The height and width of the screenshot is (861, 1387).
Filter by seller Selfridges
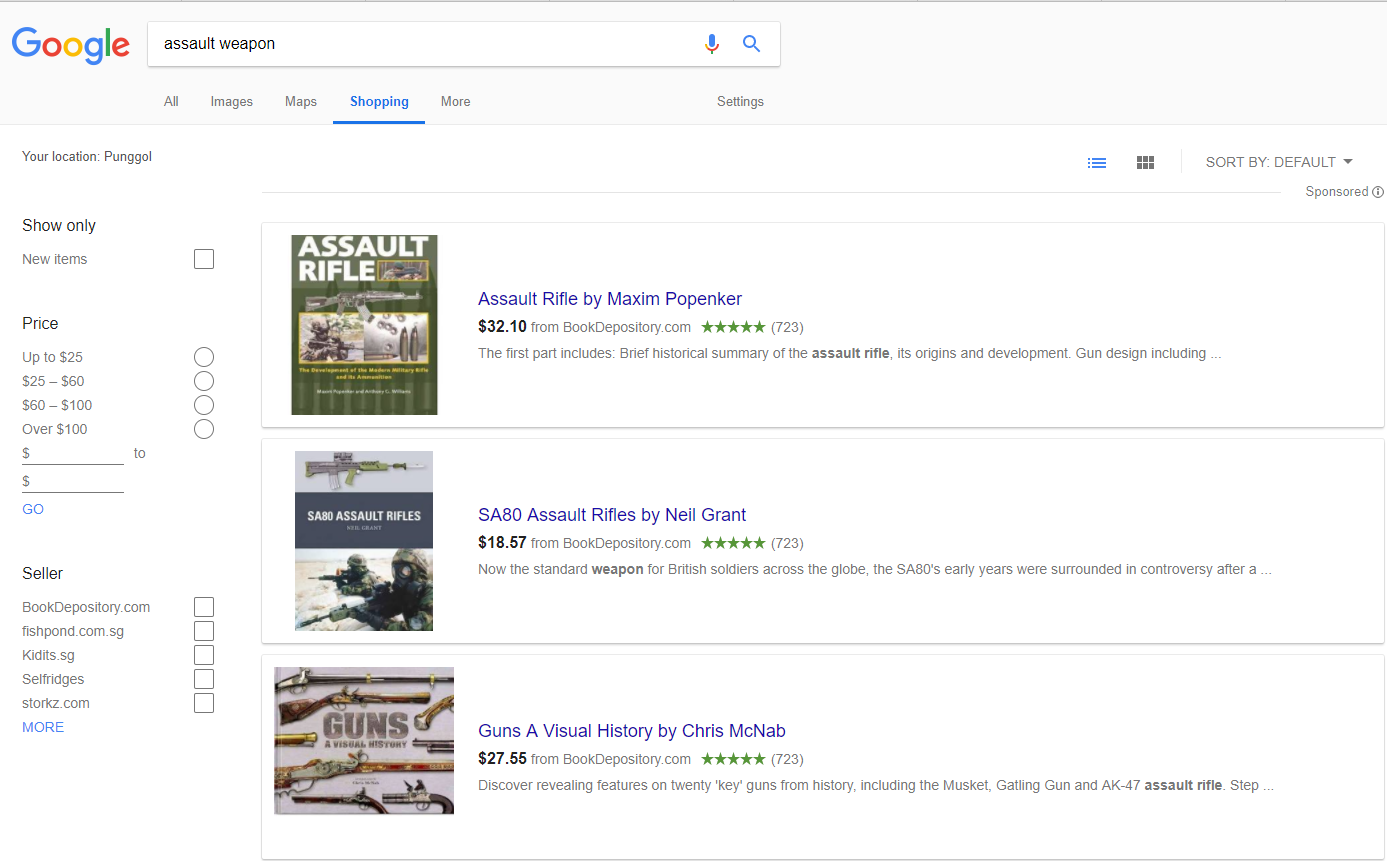204,679
